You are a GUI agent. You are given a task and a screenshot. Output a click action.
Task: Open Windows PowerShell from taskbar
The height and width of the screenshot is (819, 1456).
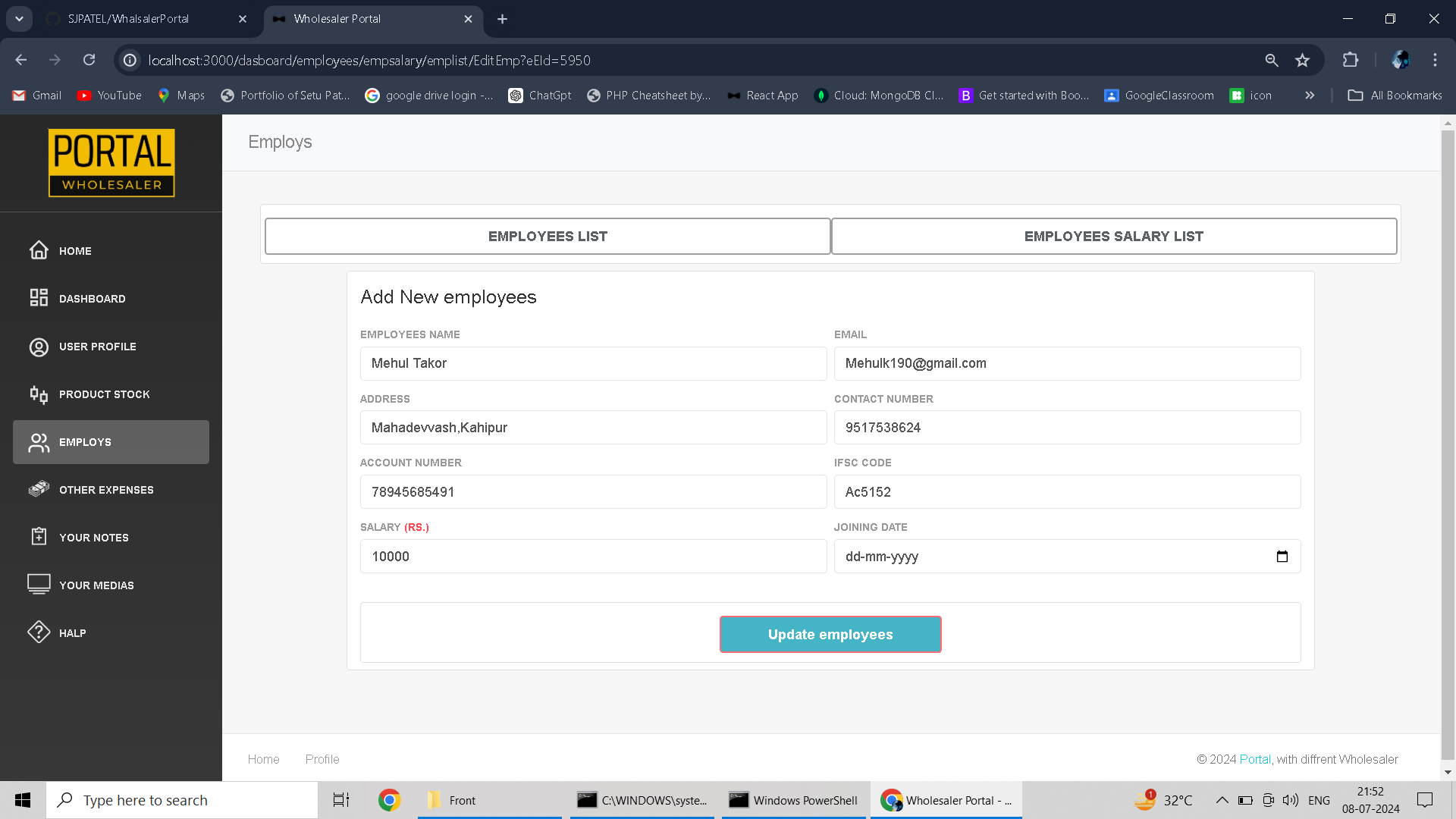(x=792, y=800)
